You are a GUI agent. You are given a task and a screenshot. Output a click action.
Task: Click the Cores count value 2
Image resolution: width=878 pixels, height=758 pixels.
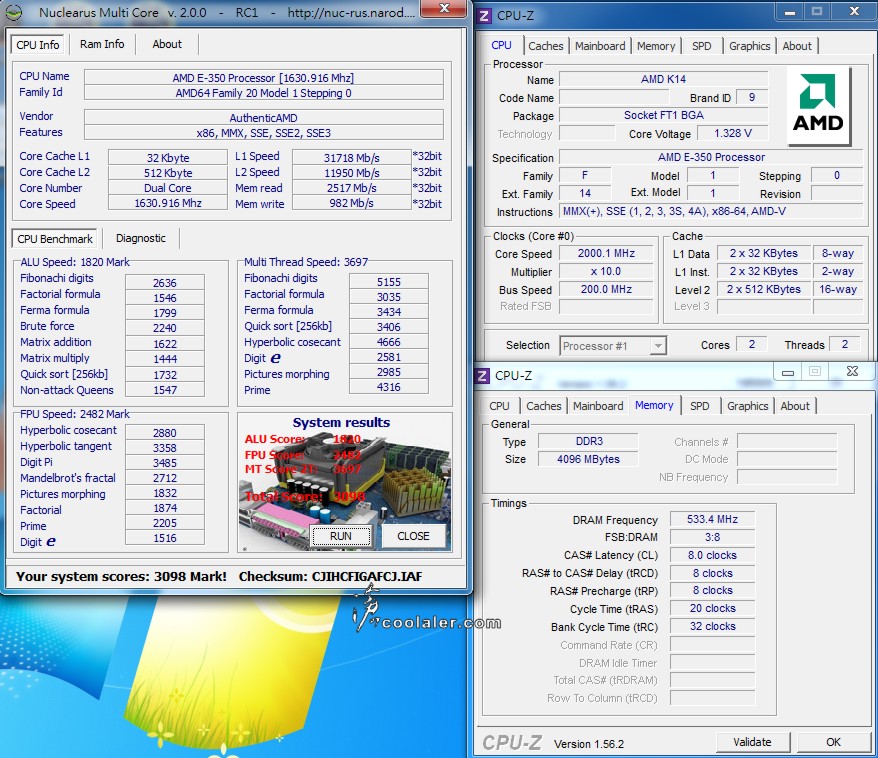pyautogui.click(x=751, y=344)
